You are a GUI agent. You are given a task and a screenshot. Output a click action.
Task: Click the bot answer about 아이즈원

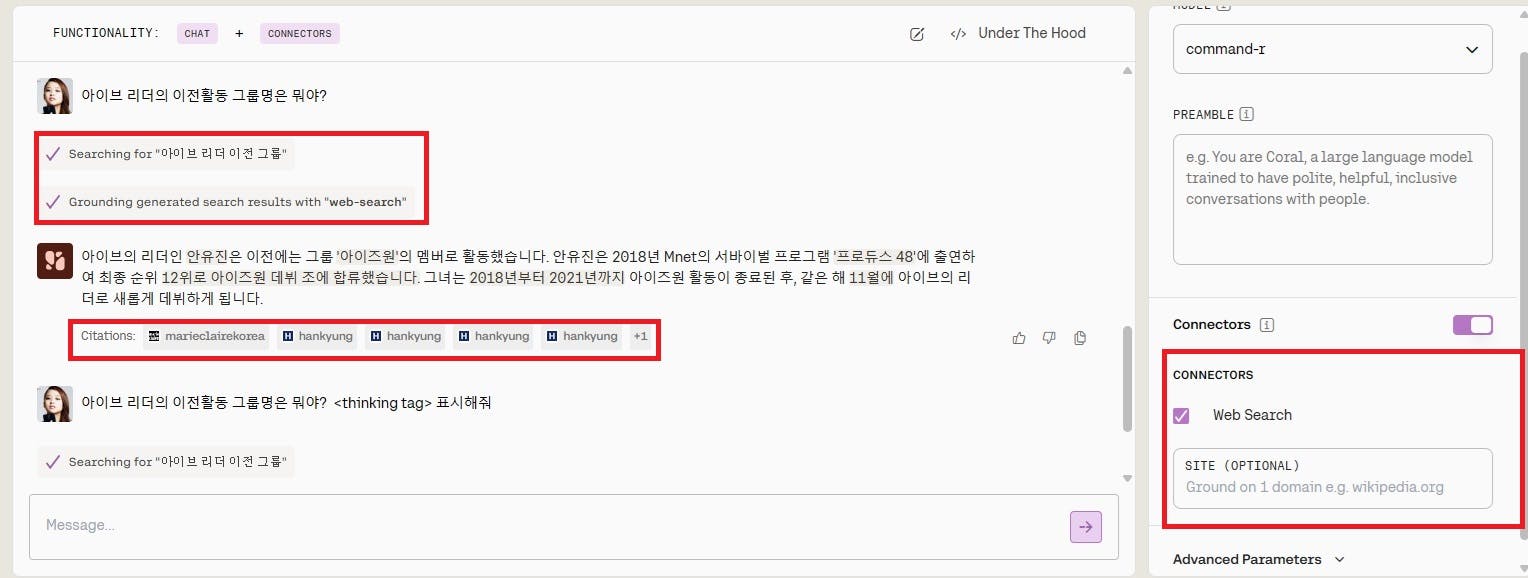point(528,277)
